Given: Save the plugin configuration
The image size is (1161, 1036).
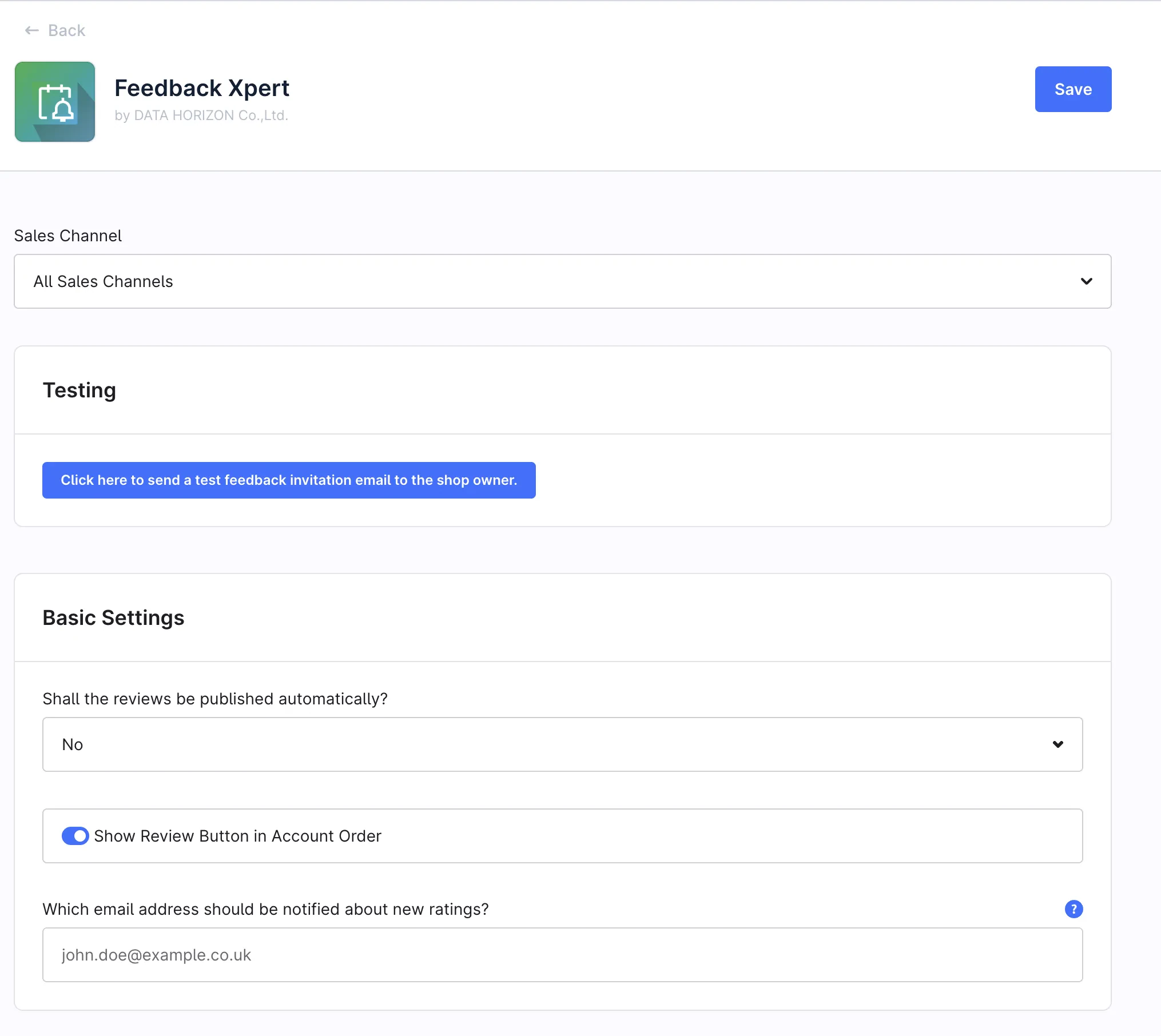Looking at the screenshot, I should pyautogui.click(x=1072, y=89).
